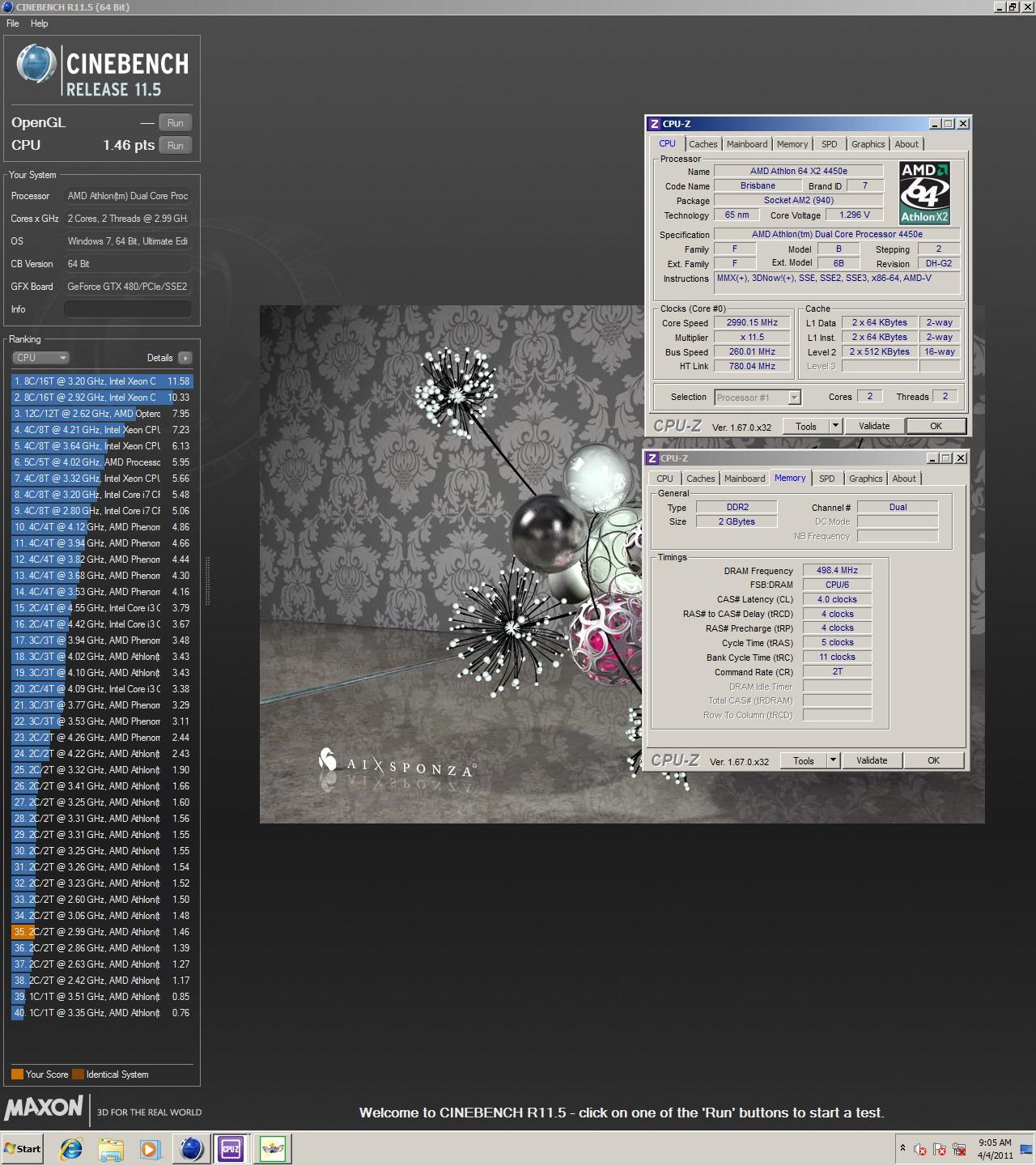Open Windows Explorer folder from taskbar
1036x1166 pixels.
111,1149
